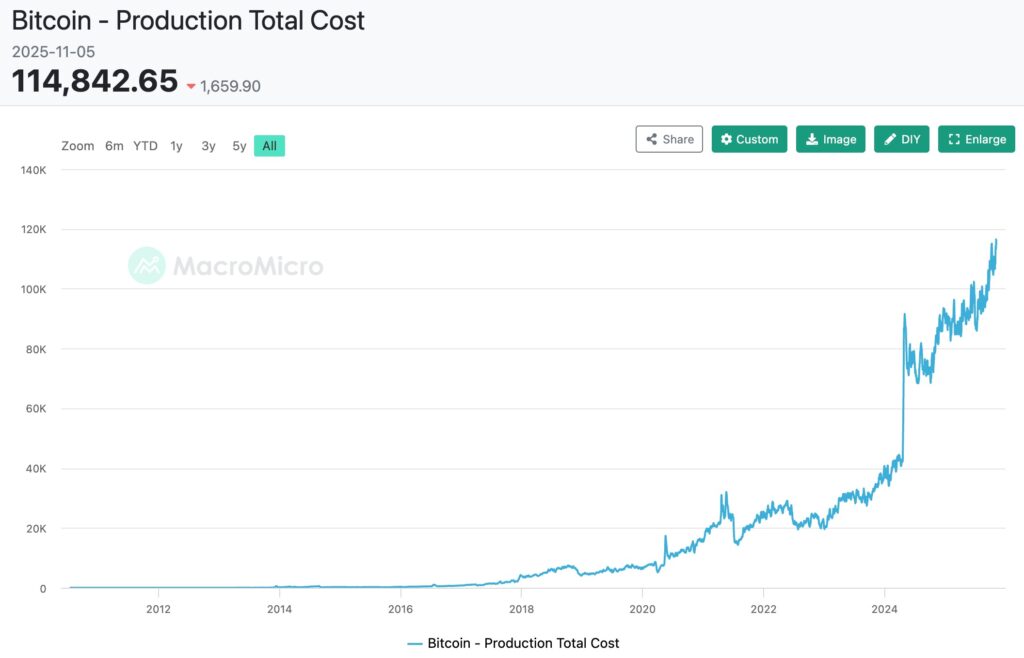The width and height of the screenshot is (1024, 658).
Task: Click the value 114,842.65 display
Action: click(95, 80)
